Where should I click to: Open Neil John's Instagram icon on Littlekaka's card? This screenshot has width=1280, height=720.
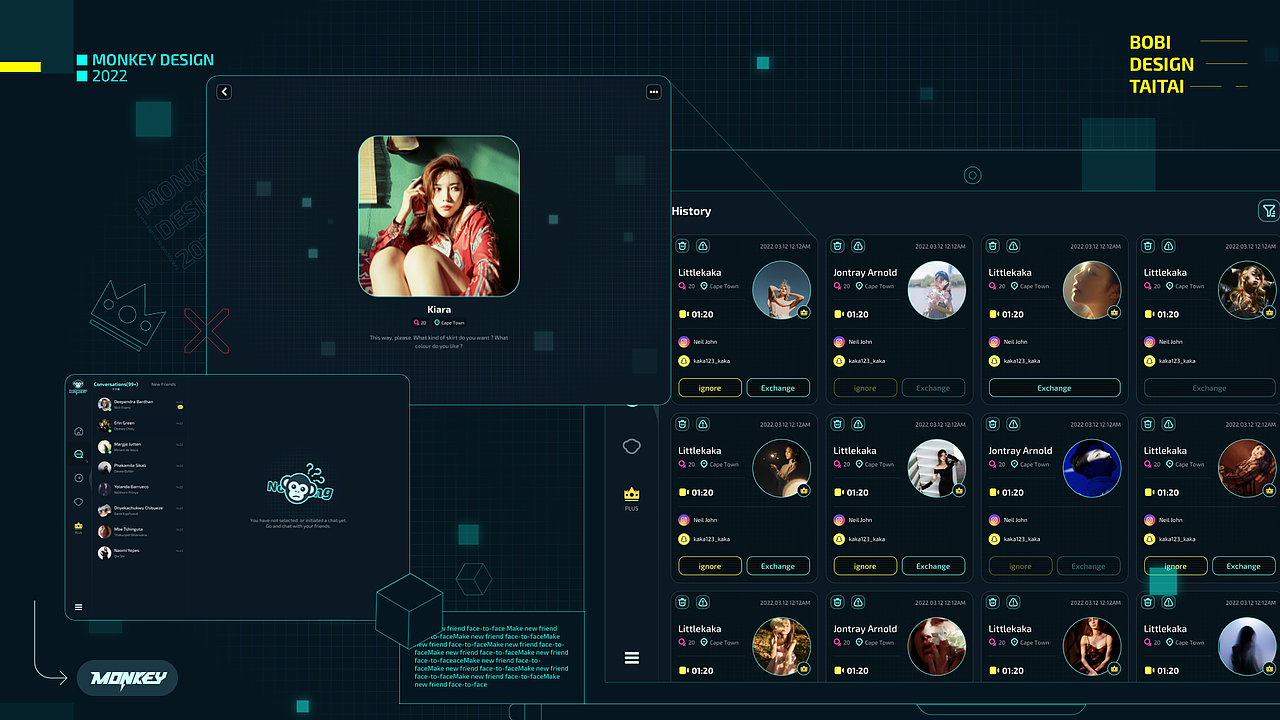click(x=685, y=341)
